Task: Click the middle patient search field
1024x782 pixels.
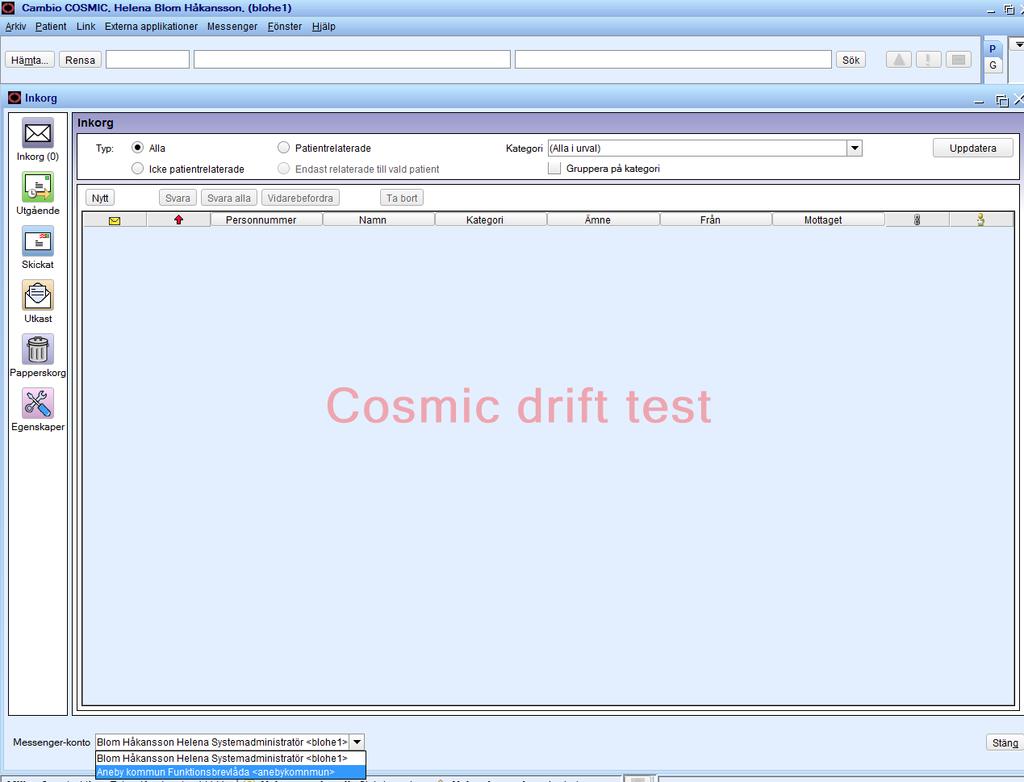Action: point(352,59)
